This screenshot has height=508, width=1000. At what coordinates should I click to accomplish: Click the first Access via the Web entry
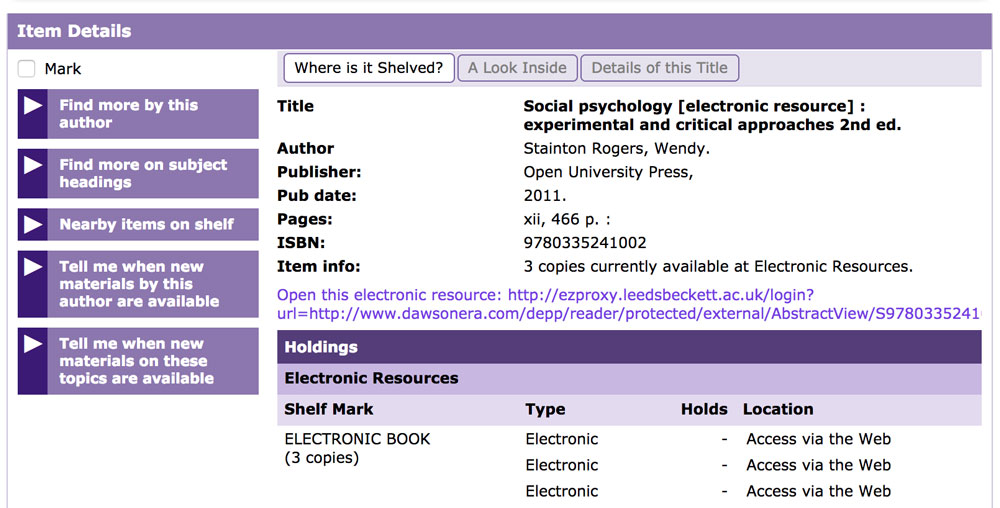click(x=818, y=439)
